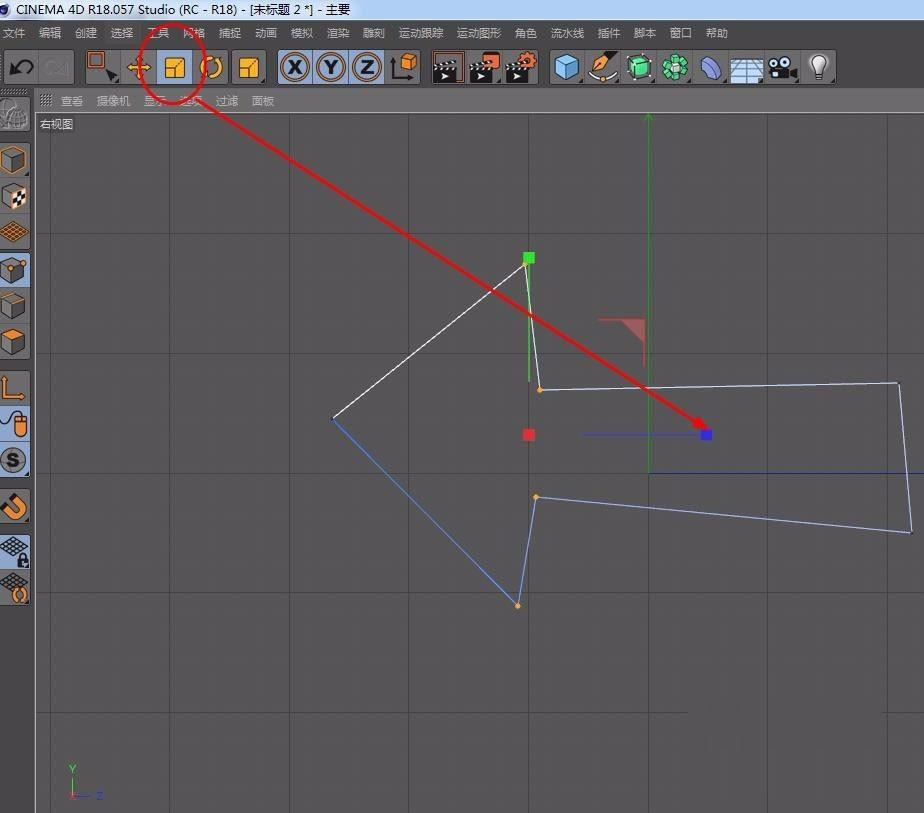Open the 摄像机 viewport menu

[112, 100]
